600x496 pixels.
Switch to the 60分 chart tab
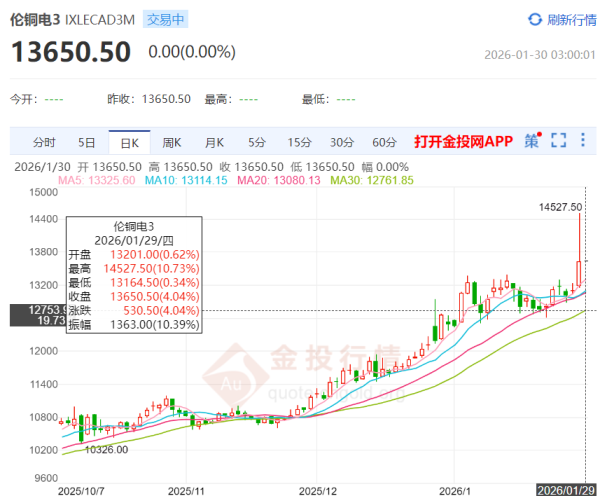point(384,142)
